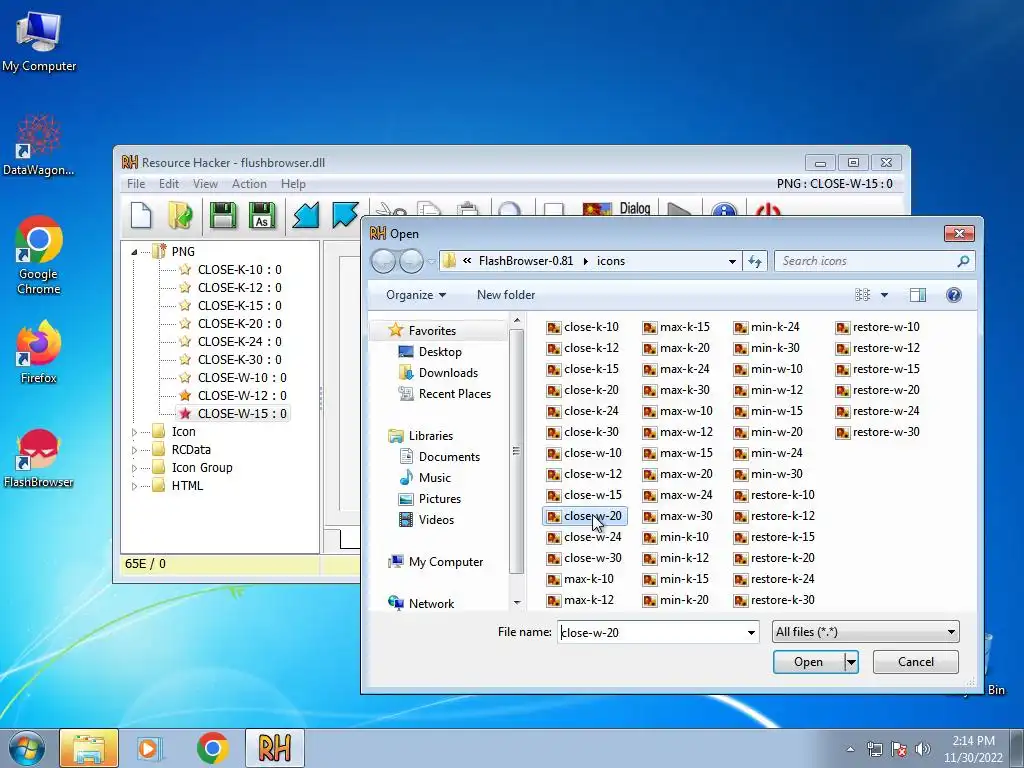Click the file icon of close-k-10
This screenshot has width=1024, height=768.
[554, 327]
